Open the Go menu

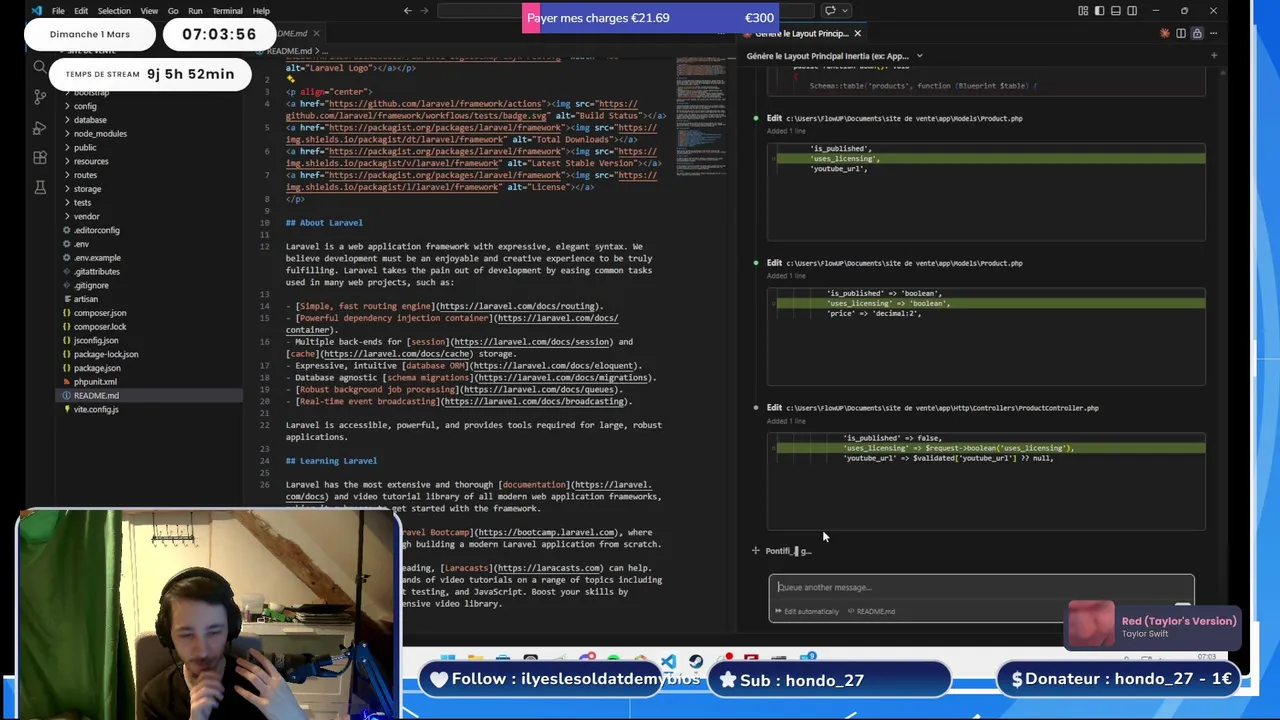[x=173, y=11]
